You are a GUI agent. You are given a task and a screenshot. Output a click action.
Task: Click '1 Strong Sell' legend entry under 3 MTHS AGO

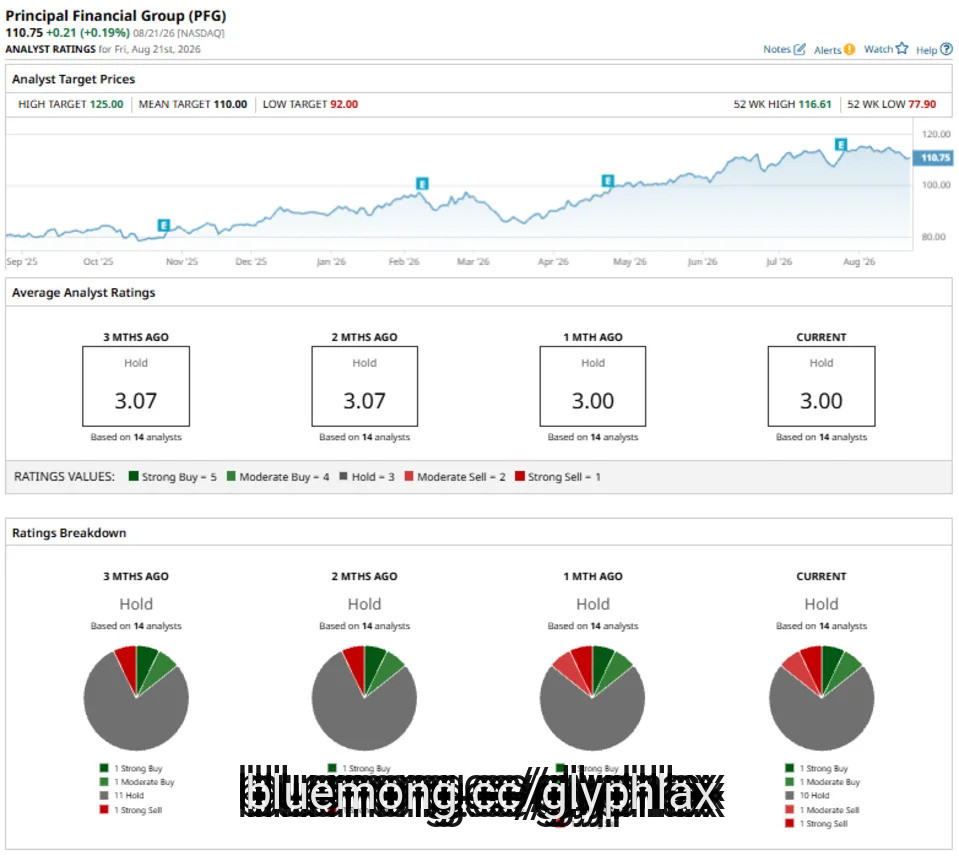pos(131,810)
